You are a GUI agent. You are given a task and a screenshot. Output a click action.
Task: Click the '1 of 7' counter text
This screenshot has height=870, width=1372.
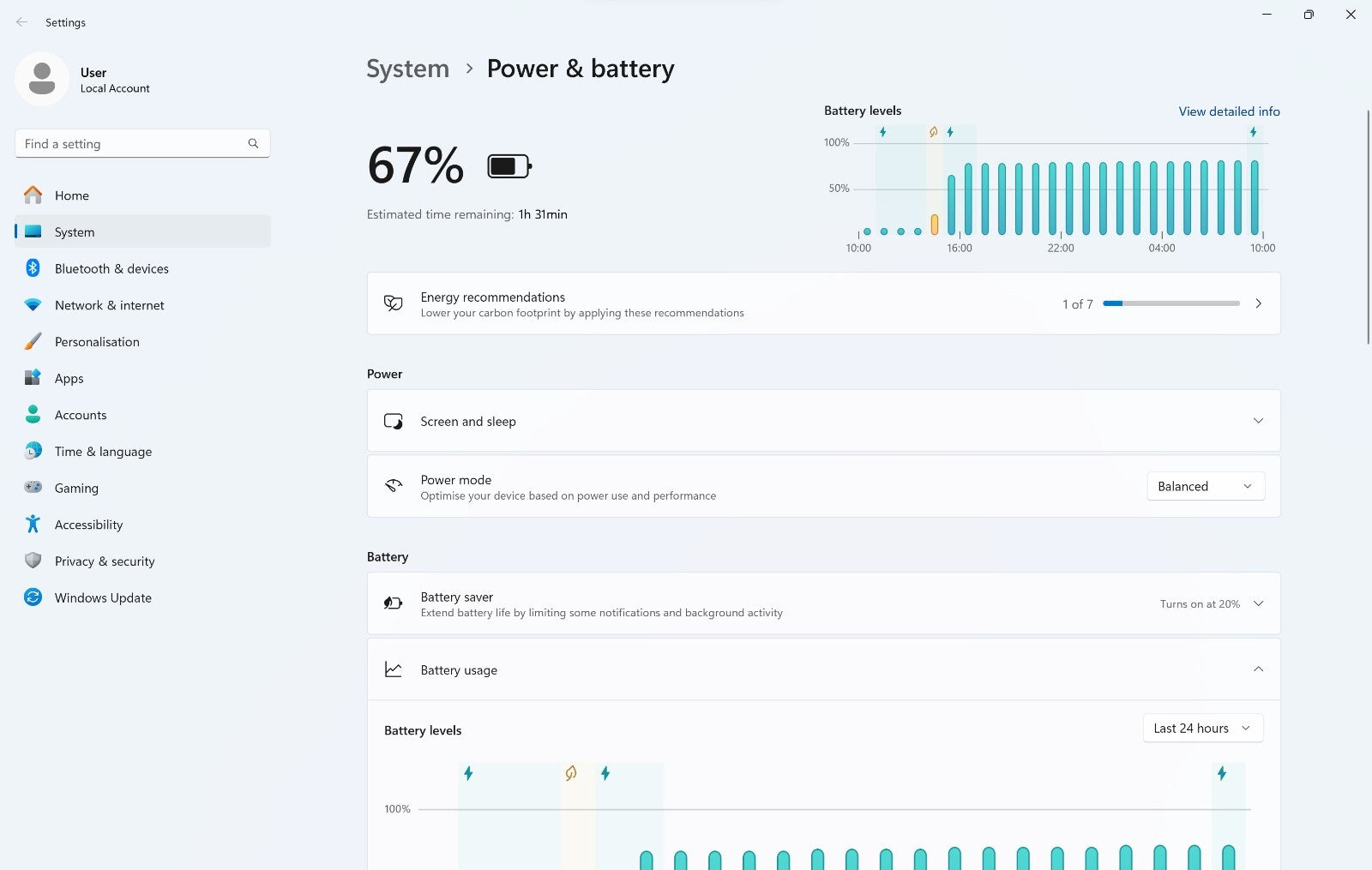tap(1077, 304)
